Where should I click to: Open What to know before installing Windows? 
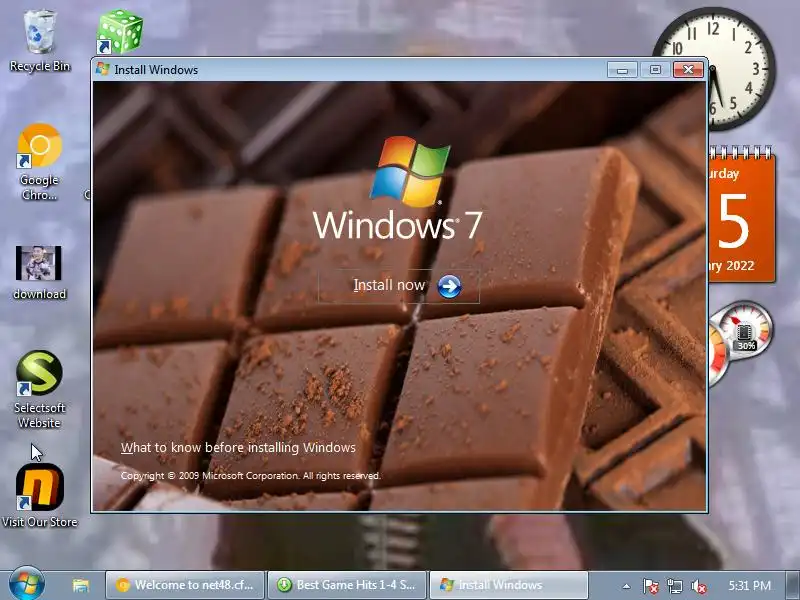(x=238, y=447)
